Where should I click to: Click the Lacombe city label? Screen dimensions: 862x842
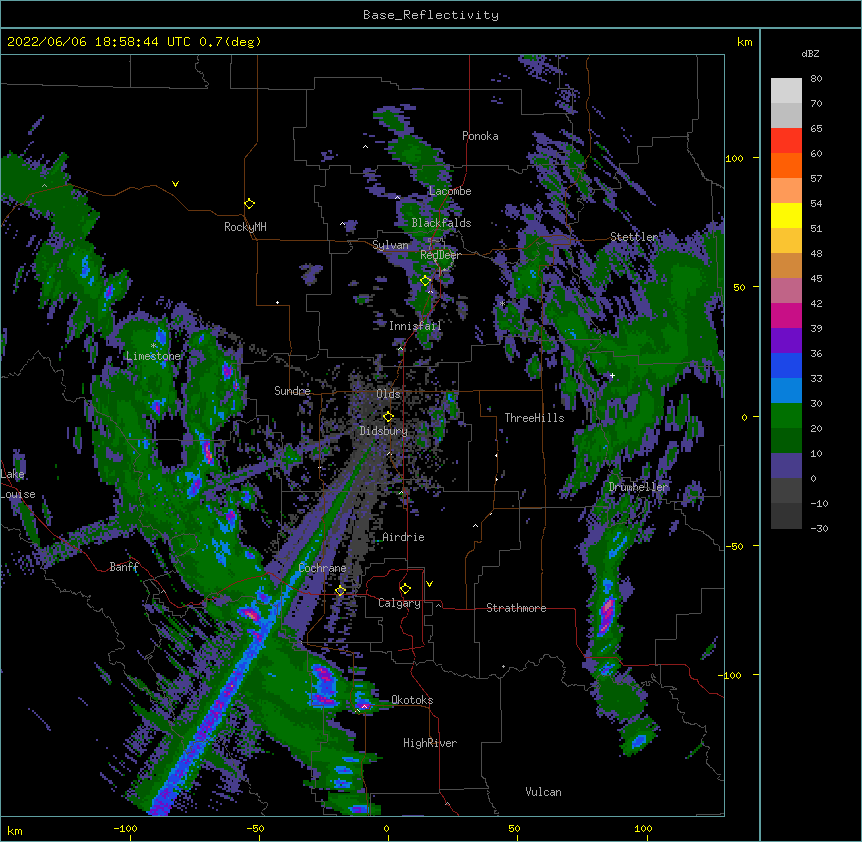tap(450, 191)
